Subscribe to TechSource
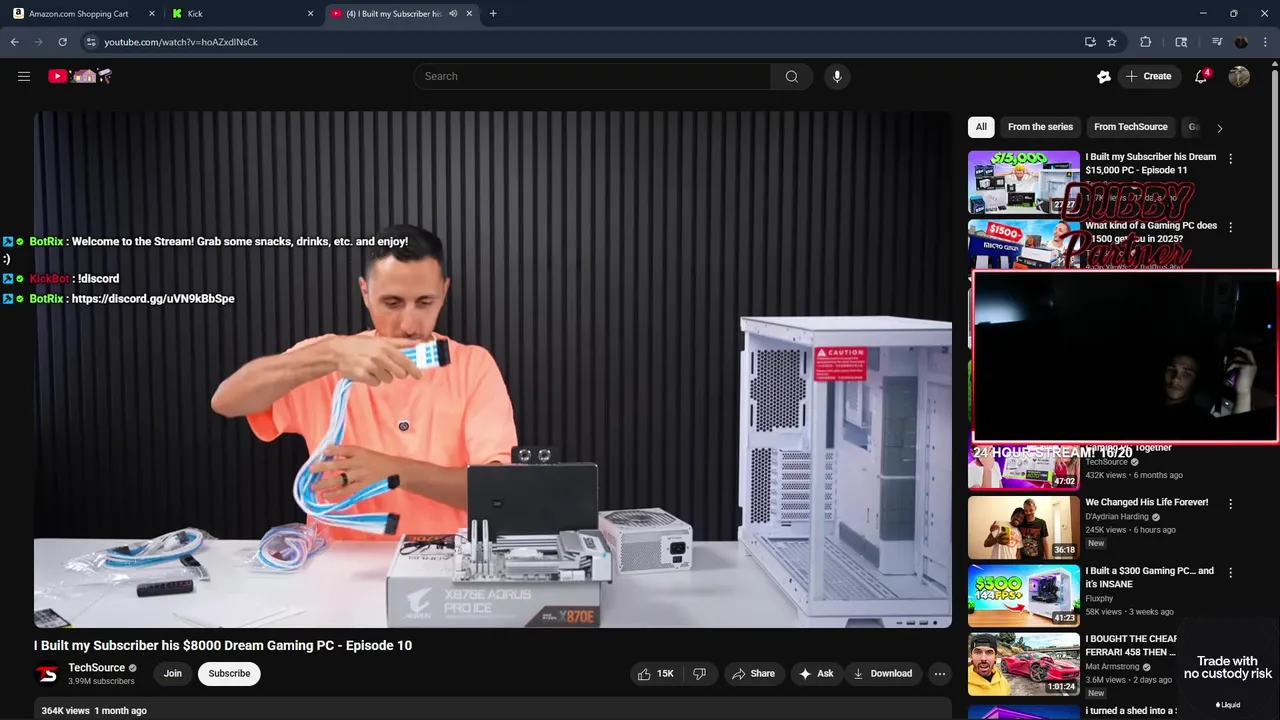This screenshot has height=720, width=1280. pos(229,674)
